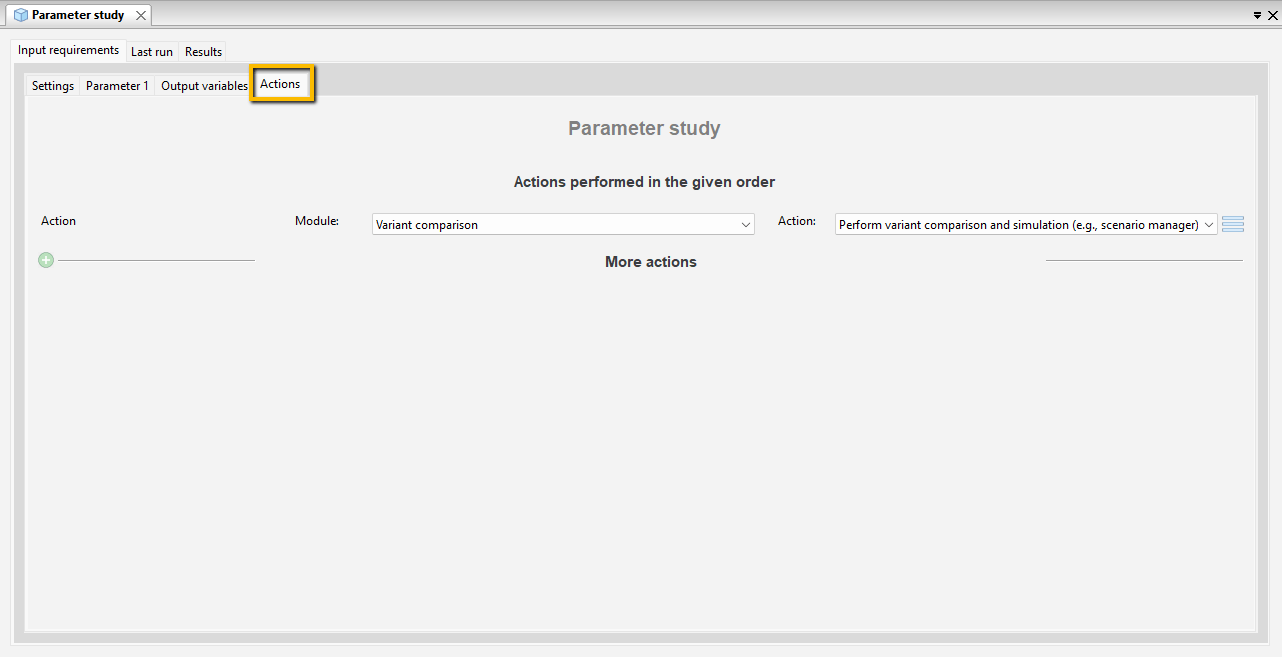
Task: Open the Parameter 1 sub-tab
Action: [117, 86]
